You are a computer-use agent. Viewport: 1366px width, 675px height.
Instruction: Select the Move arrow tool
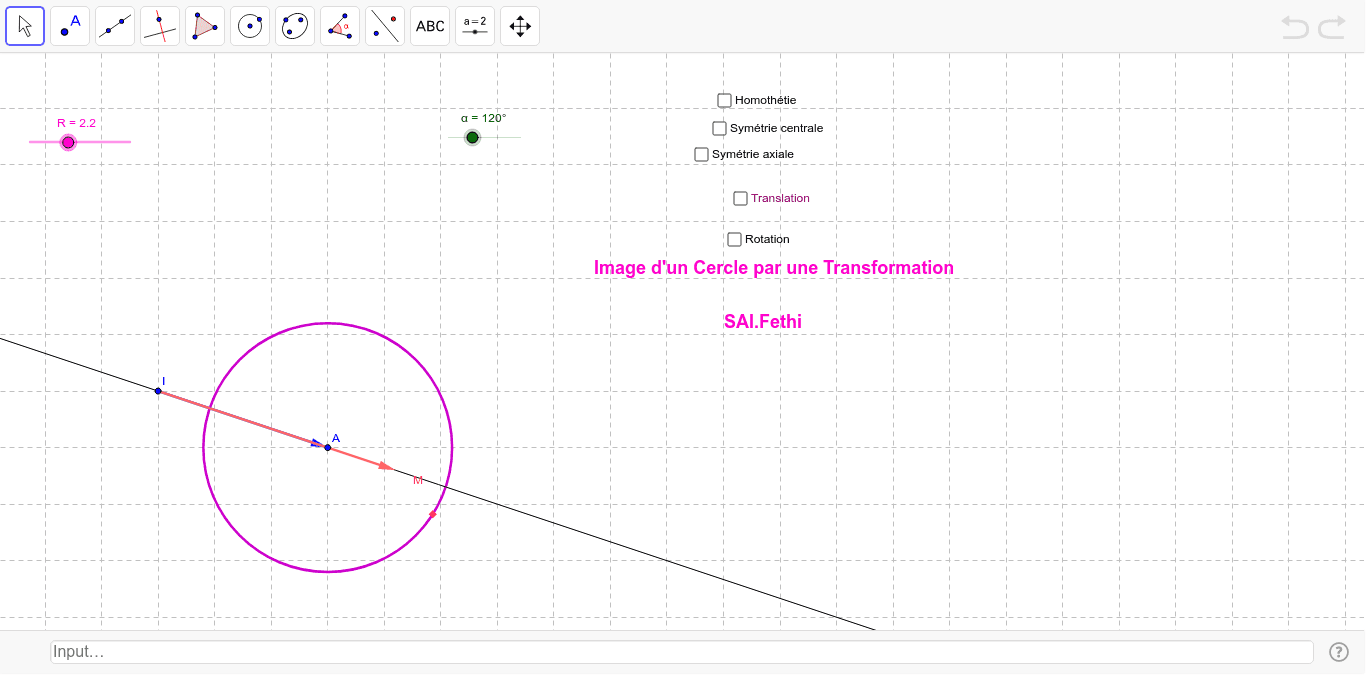(x=24, y=25)
